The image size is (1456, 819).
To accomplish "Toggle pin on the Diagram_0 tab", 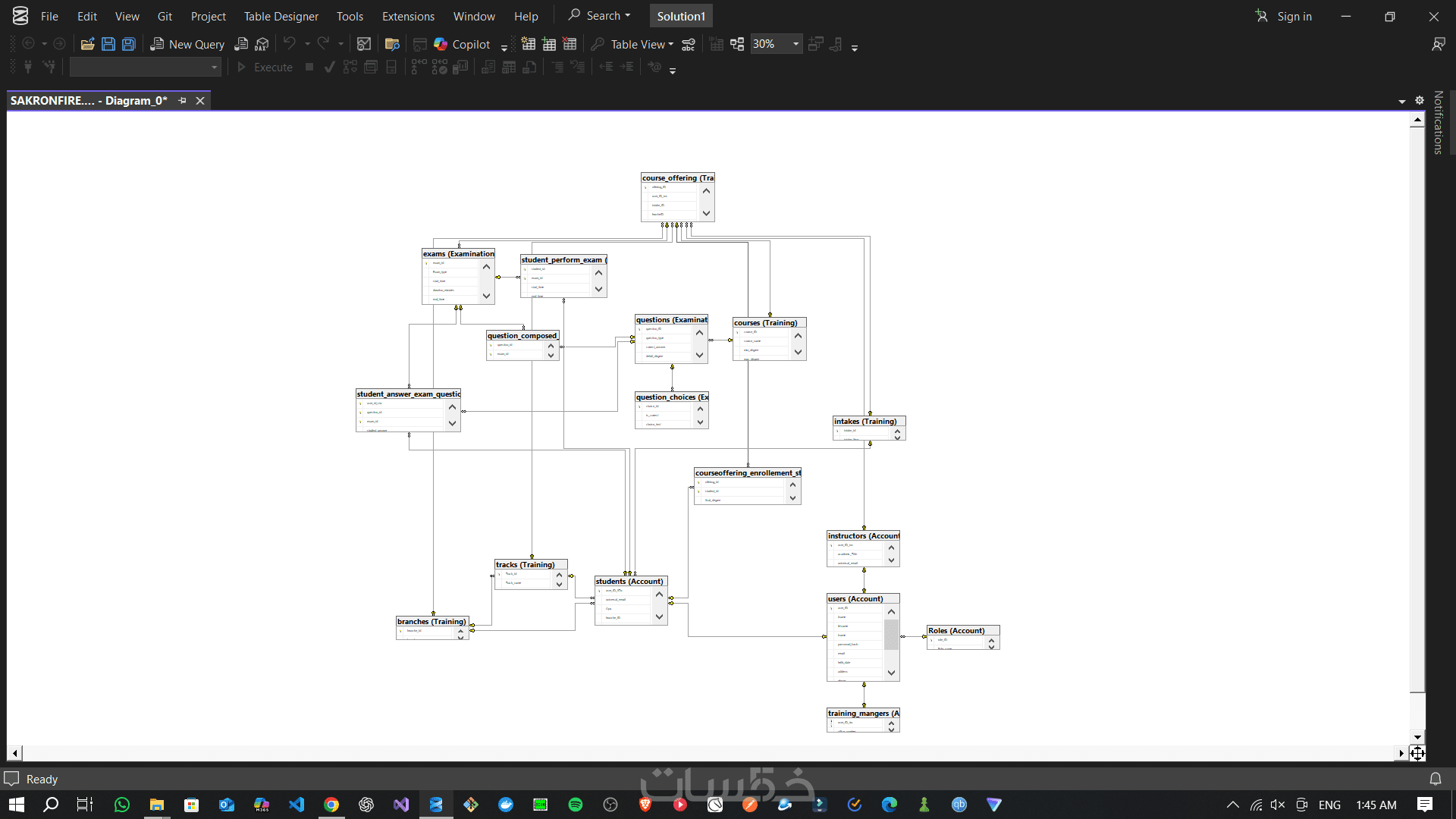I will click(183, 100).
